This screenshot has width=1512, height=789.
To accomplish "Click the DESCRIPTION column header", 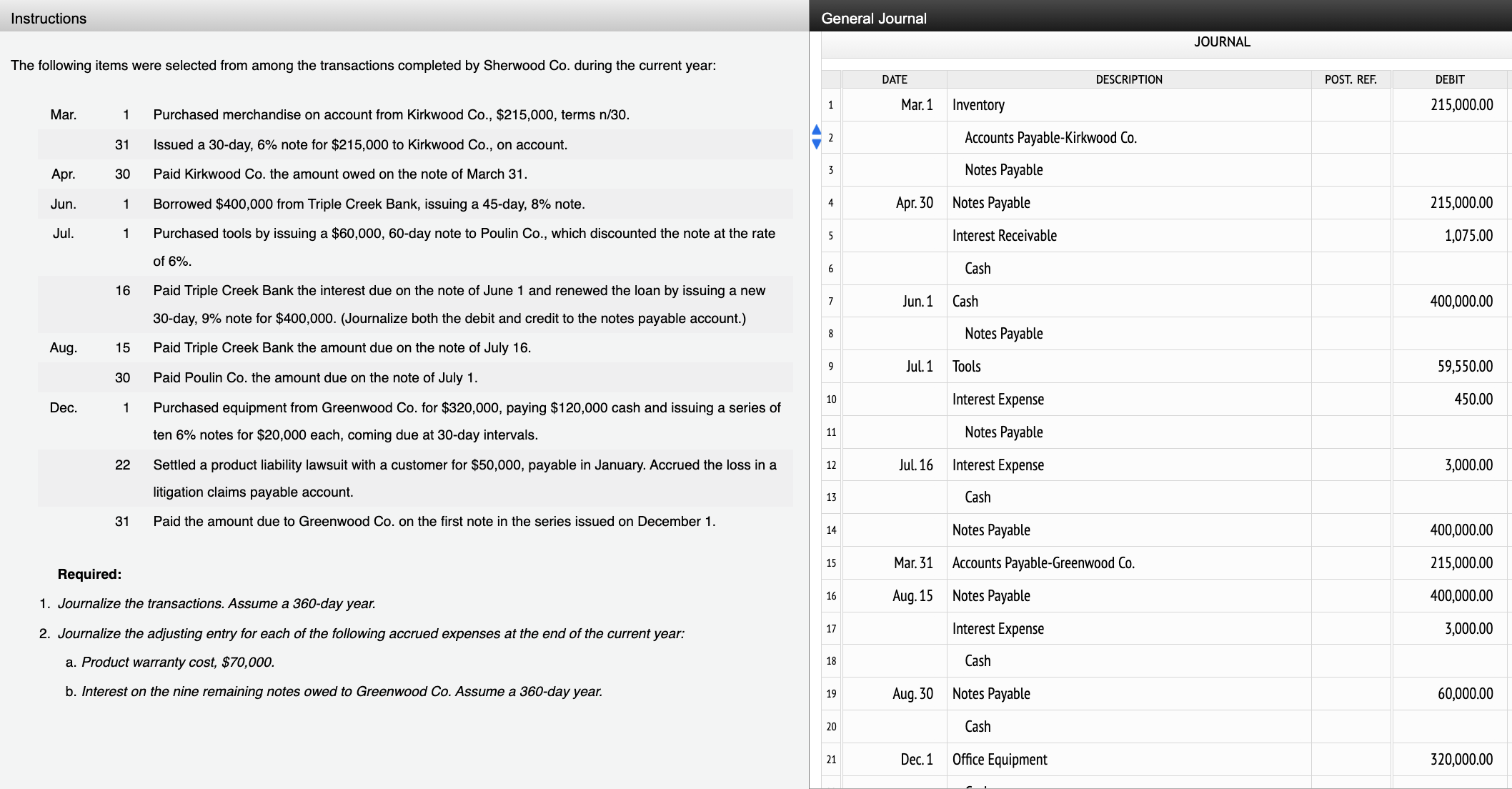I will (x=1130, y=79).
